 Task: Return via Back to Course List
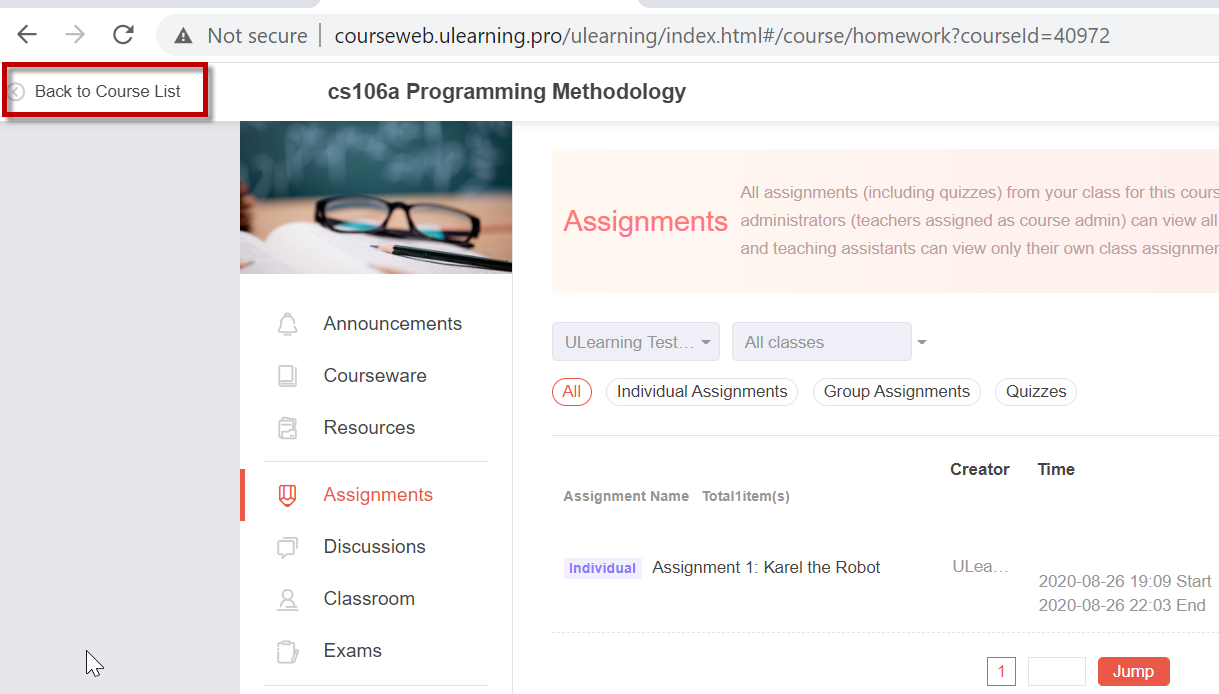point(108,91)
